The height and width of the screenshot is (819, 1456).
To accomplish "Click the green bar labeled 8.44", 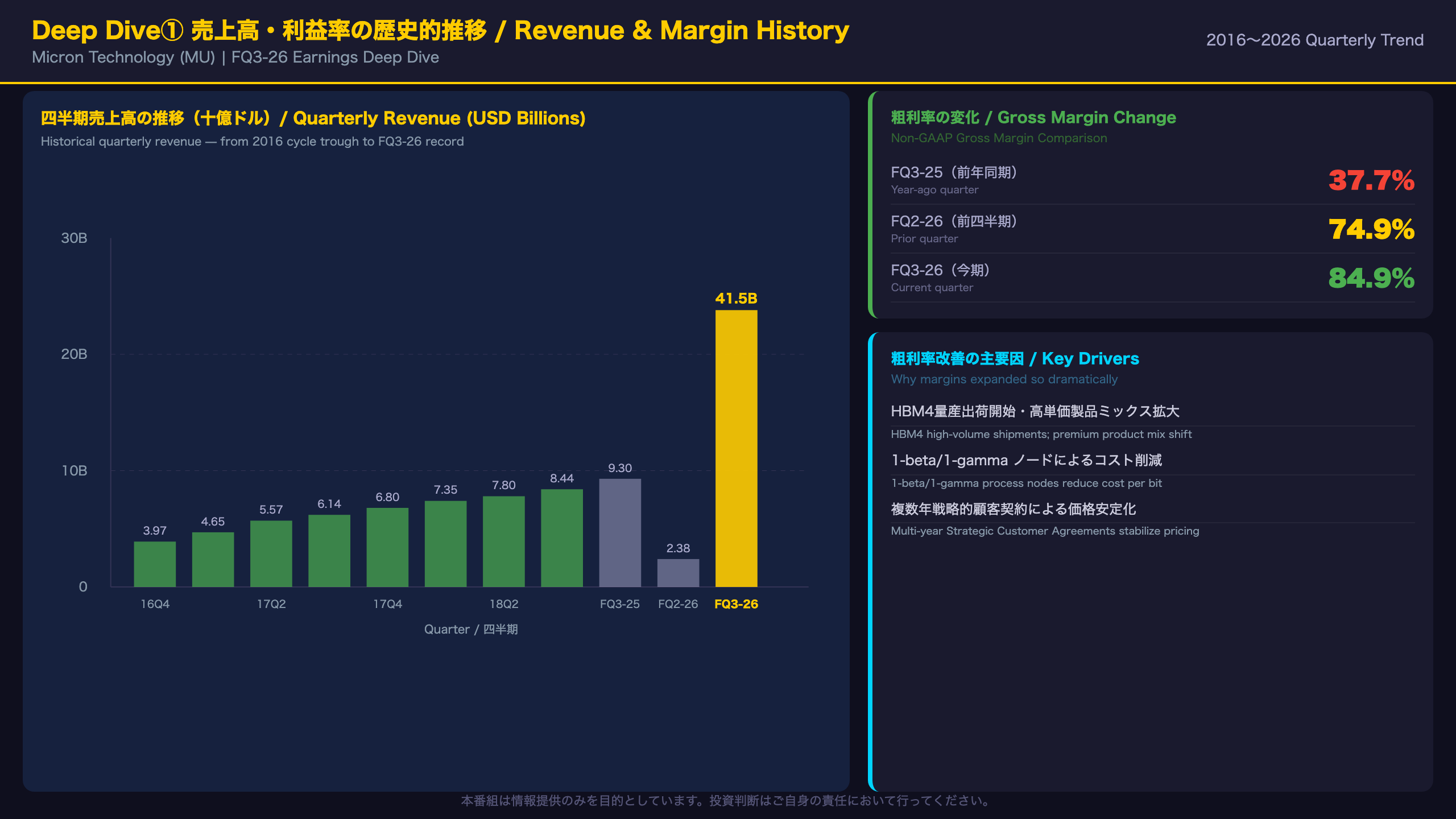I will pyautogui.click(x=562, y=538).
